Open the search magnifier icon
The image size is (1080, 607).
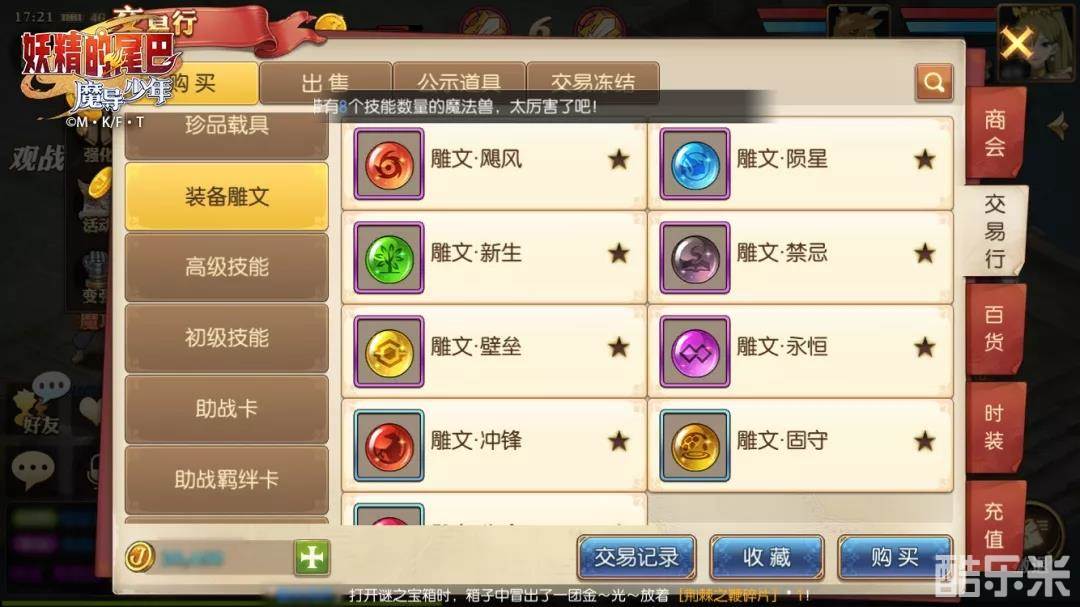tap(934, 83)
